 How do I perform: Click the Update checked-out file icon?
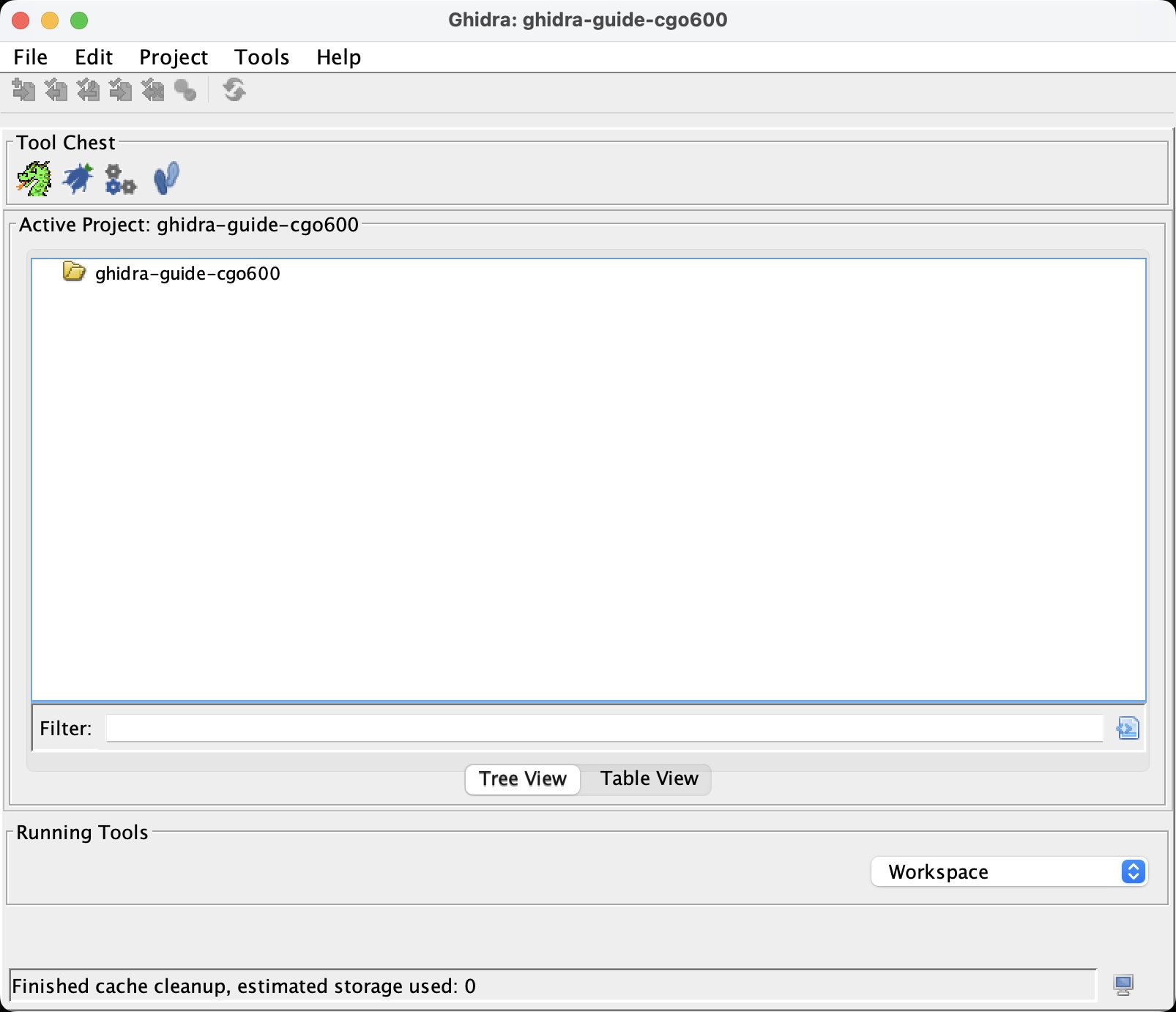(x=88, y=90)
